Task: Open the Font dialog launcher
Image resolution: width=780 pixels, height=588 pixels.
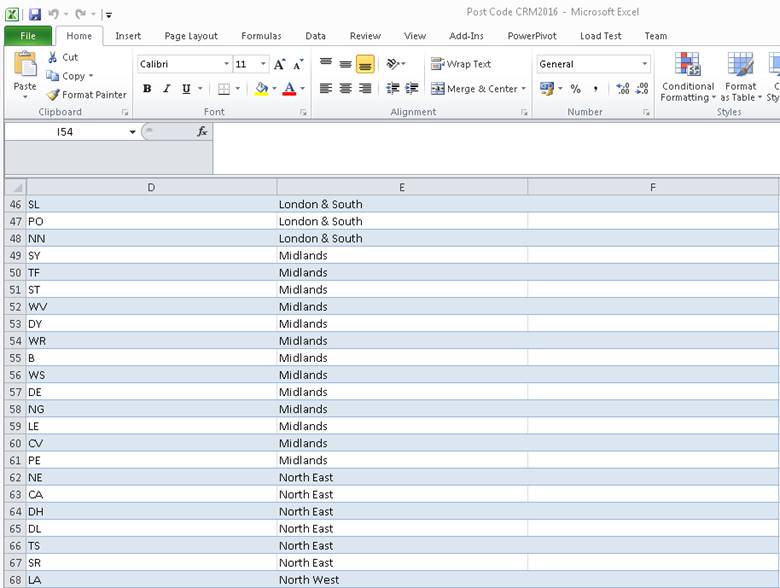Action: click(x=303, y=113)
